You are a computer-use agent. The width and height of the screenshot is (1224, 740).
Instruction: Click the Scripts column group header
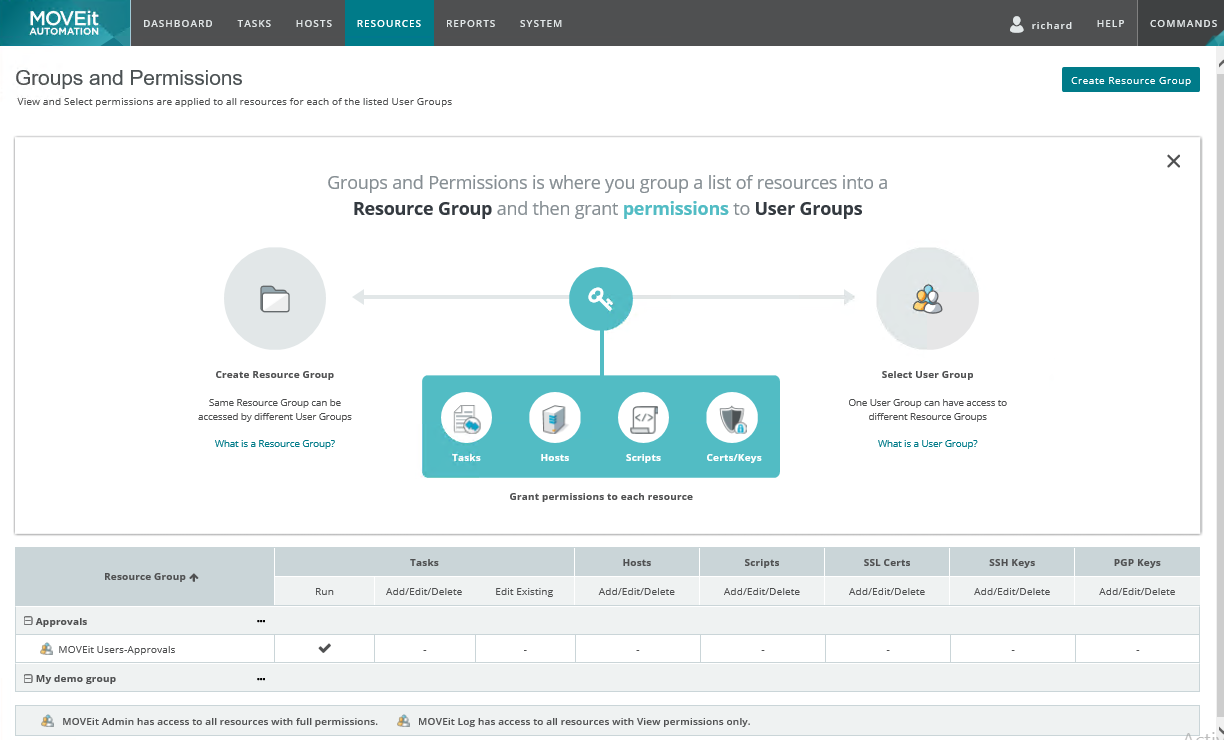point(762,562)
